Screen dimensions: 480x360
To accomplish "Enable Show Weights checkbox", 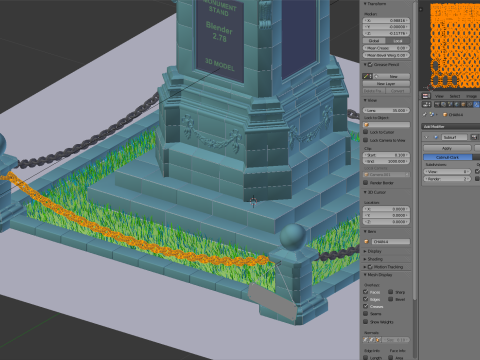I will [366, 322].
